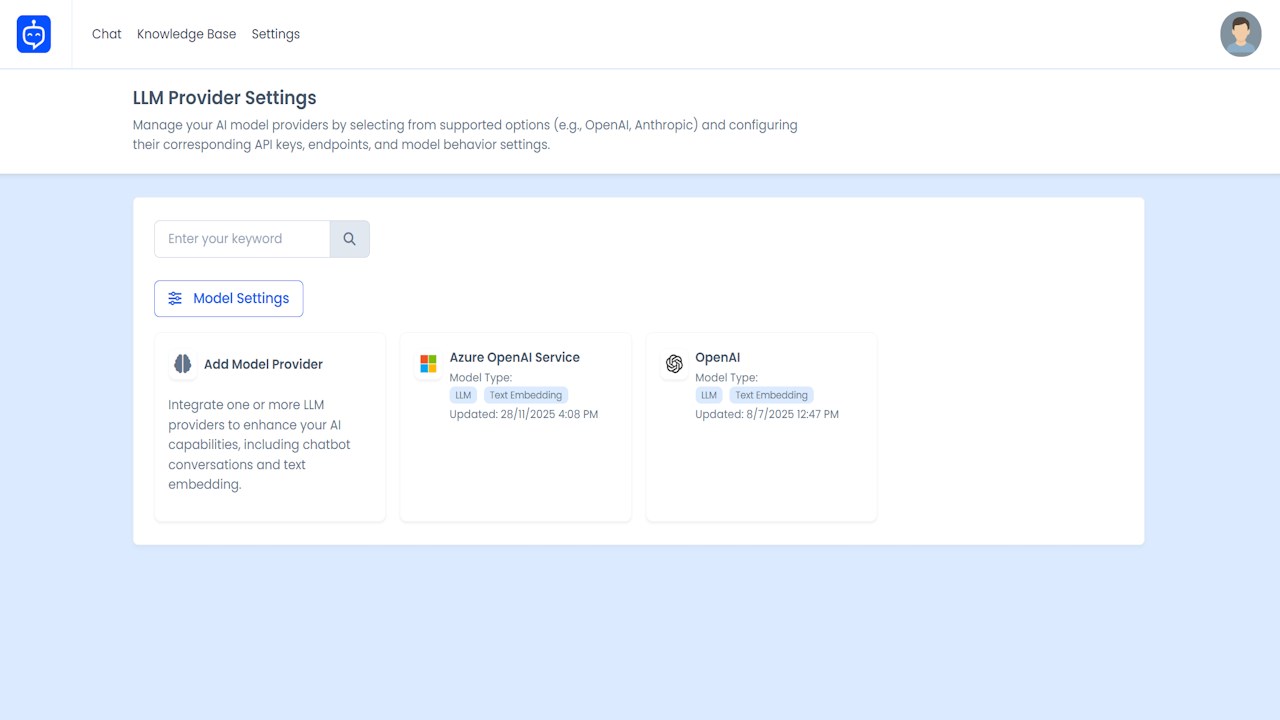The width and height of the screenshot is (1280, 720).
Task: Click the magnifier search icon button
Action: [x=349, y=239]
